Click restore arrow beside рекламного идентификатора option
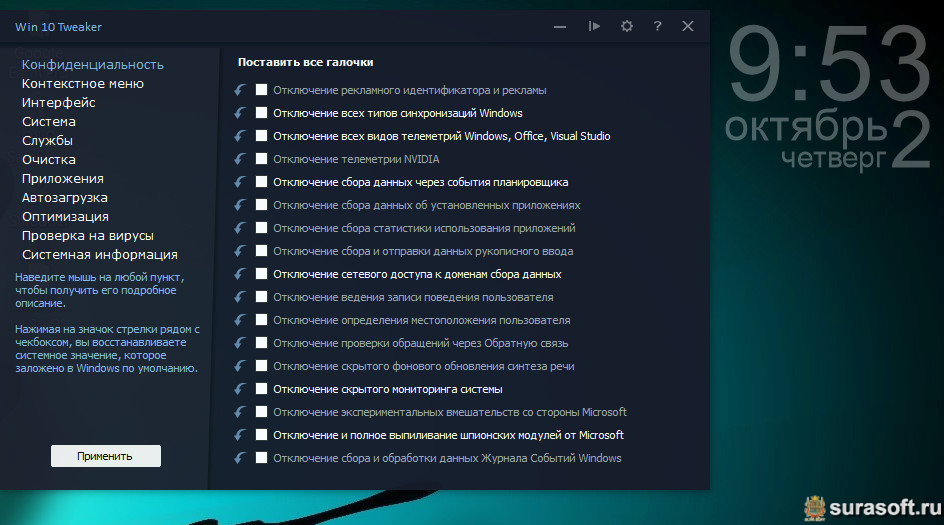The height and width of the screenshot is (525, 944). pos(240,90)
